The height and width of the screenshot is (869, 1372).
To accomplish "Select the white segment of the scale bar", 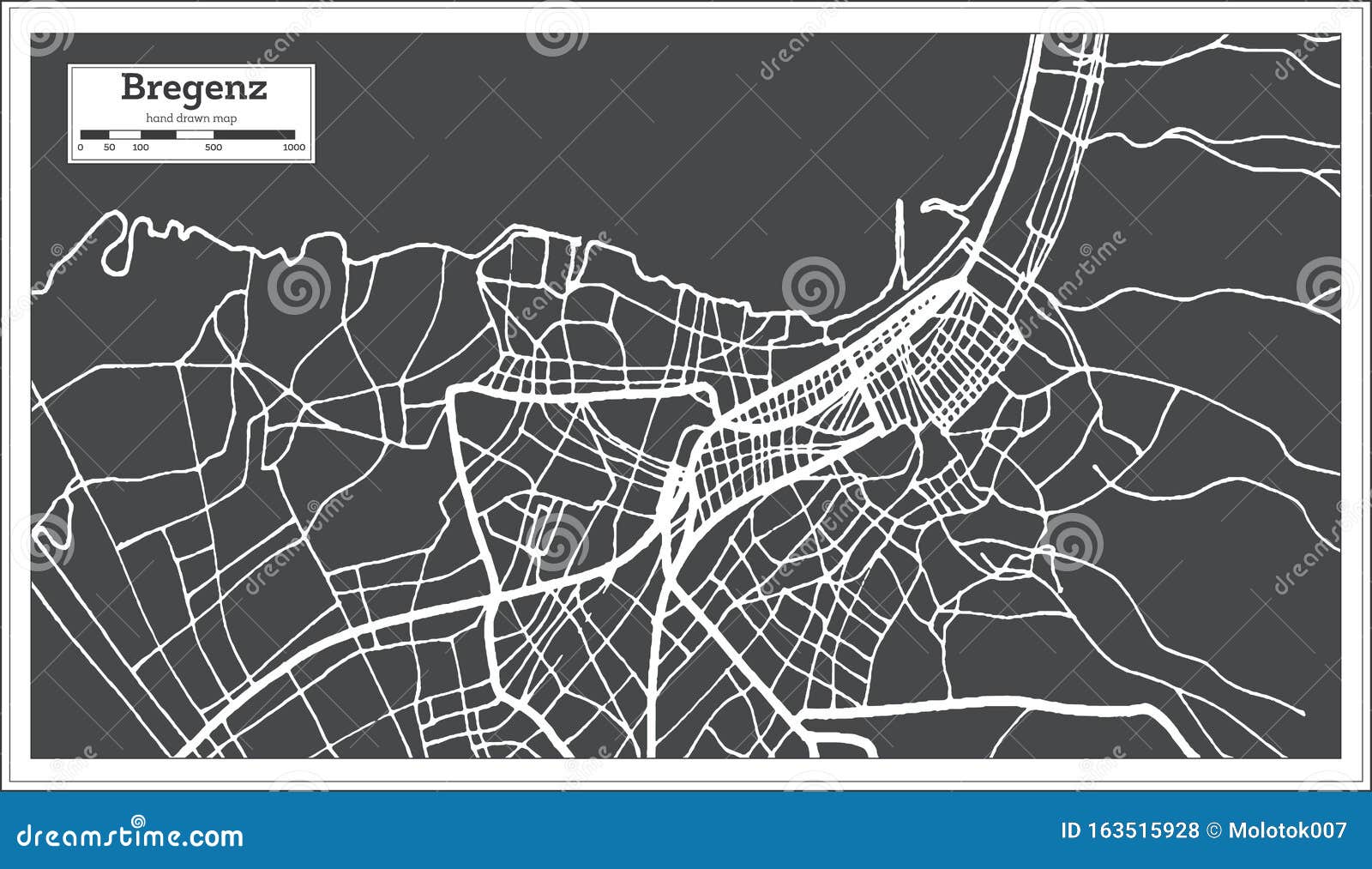I will pyautogui.click(x=125, y=134).
